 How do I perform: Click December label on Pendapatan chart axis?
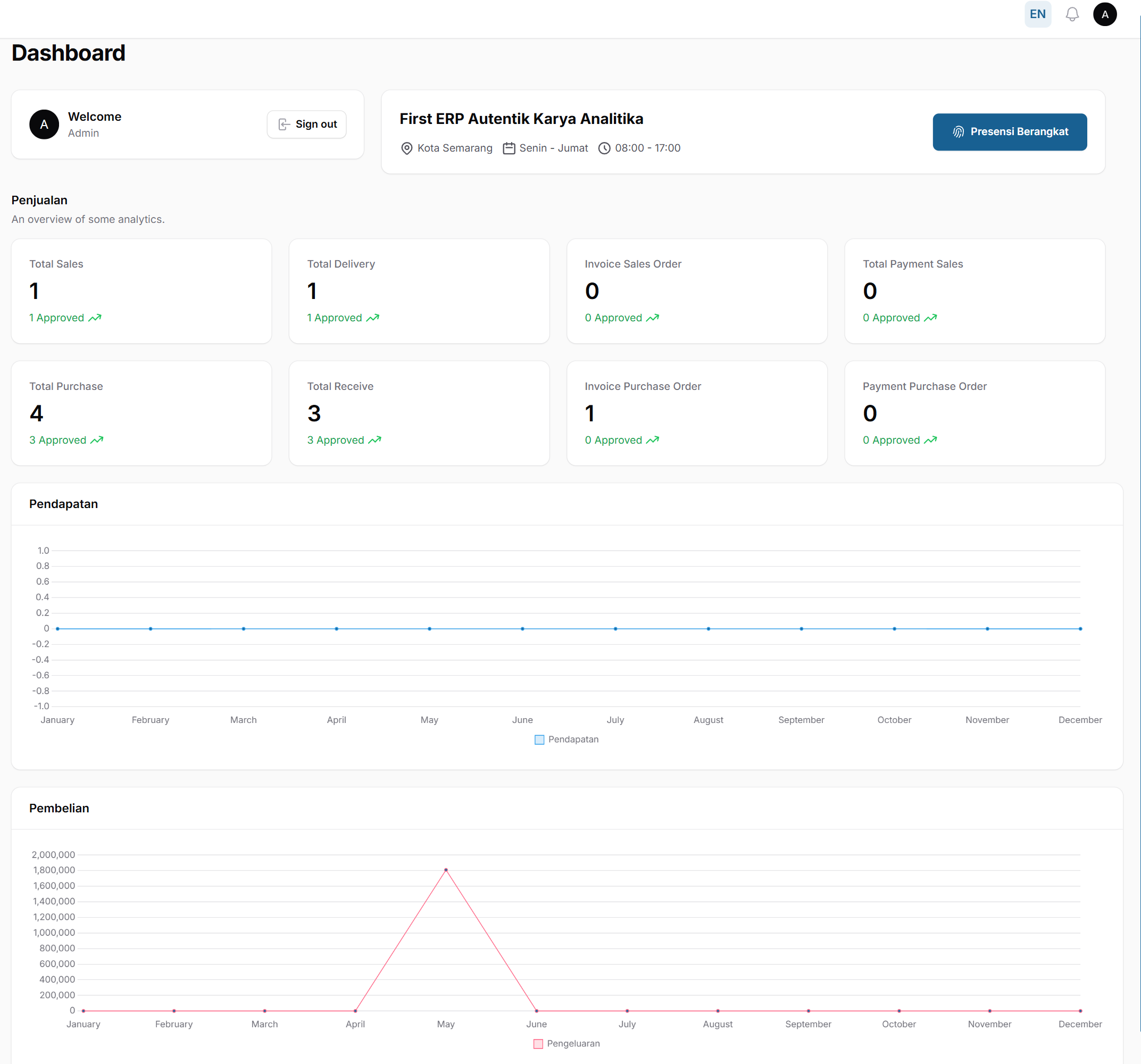1080,720
